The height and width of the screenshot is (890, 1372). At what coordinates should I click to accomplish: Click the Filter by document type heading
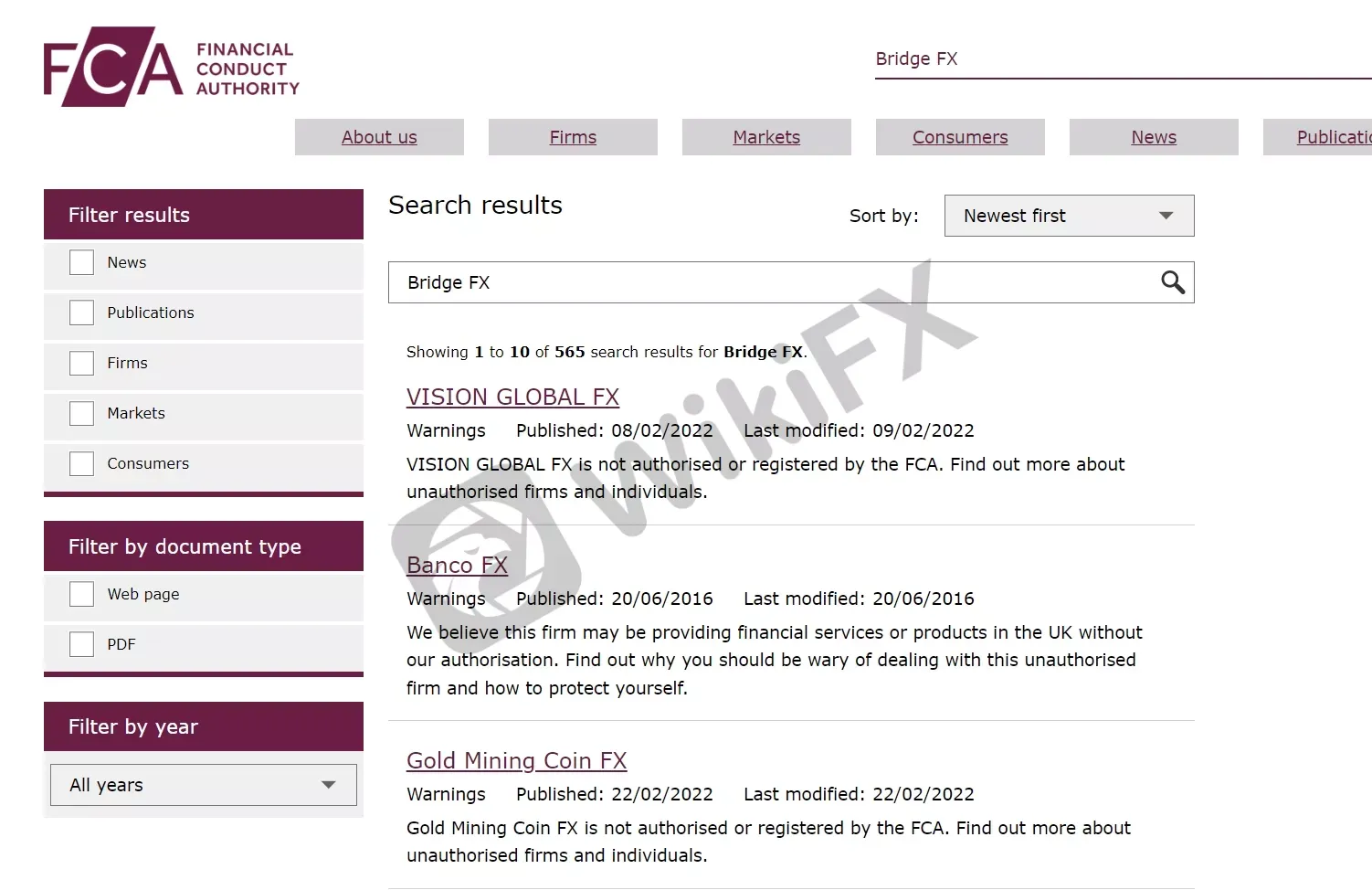[204, 546]
